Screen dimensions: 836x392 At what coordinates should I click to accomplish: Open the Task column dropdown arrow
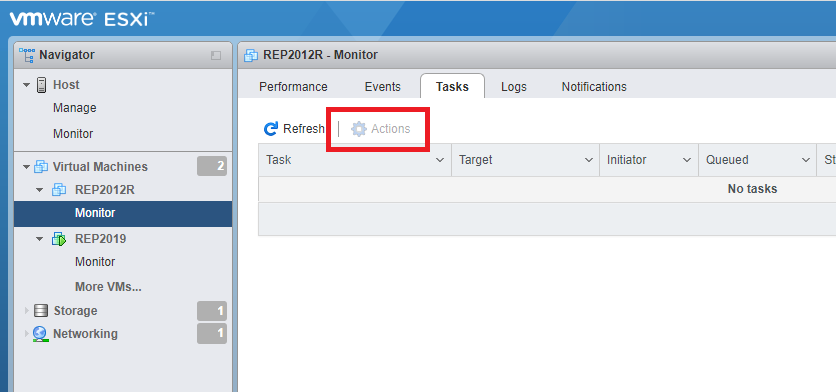point(440,160)
